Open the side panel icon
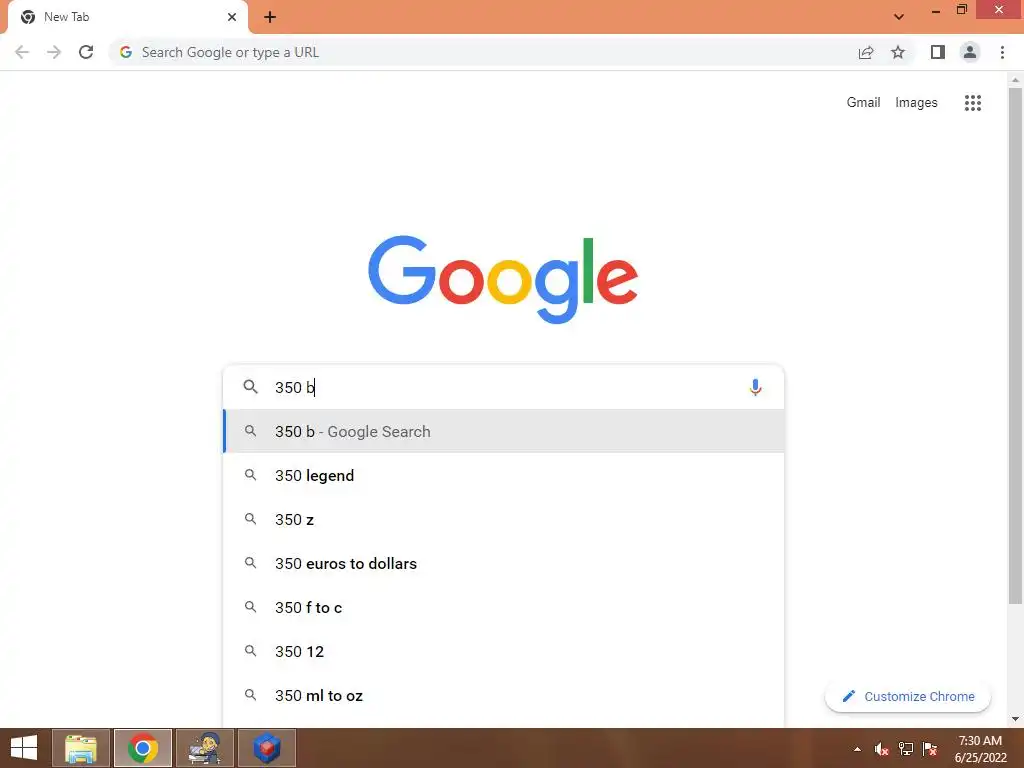 click(x=938, y=52)
